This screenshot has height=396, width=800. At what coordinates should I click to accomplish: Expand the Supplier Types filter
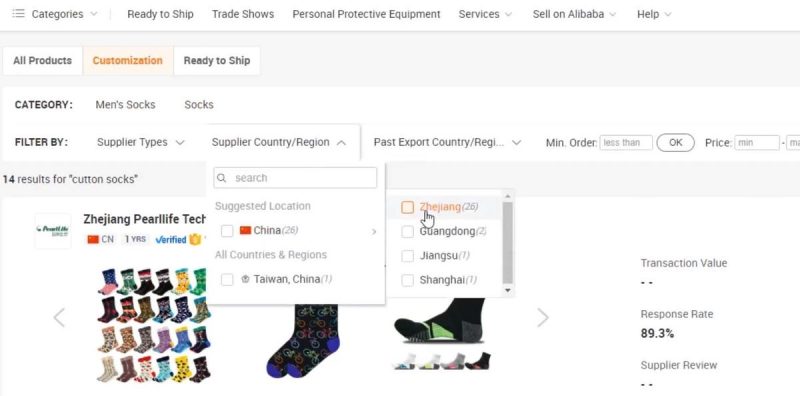[x=140, y=142]
